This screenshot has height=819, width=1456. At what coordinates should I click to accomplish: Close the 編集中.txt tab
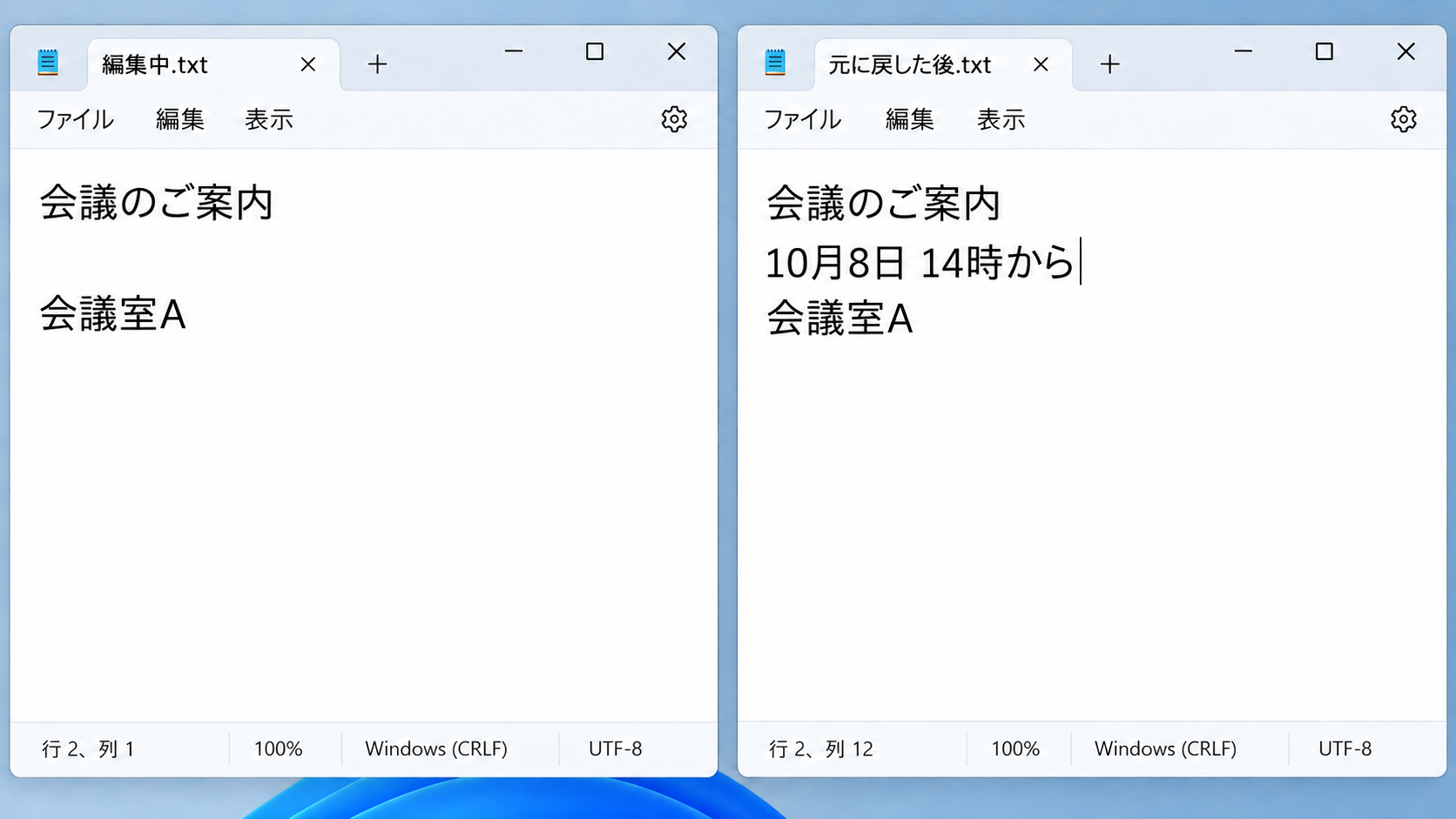[308, 64]
